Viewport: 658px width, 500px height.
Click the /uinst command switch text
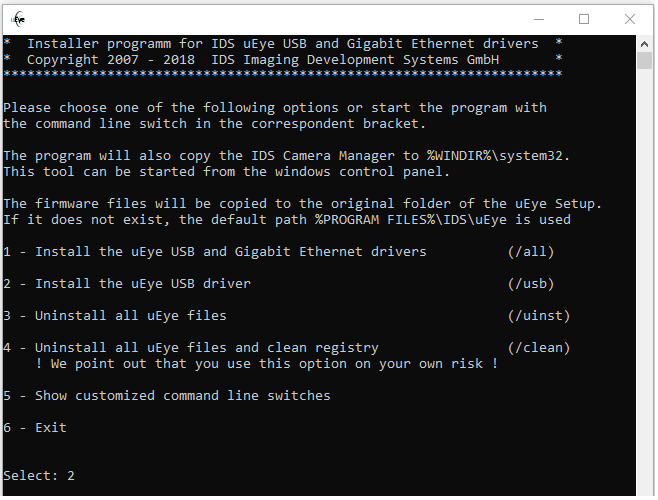coord(538,316)
